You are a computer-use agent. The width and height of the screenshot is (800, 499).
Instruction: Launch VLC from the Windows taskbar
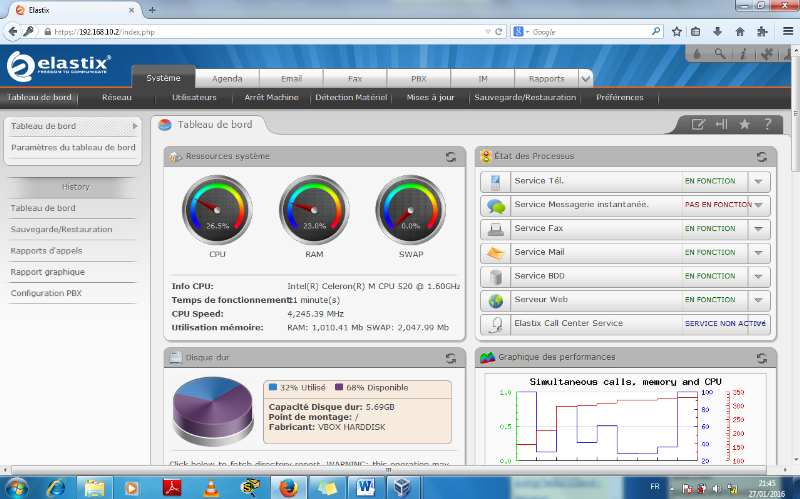click(211, 487)
